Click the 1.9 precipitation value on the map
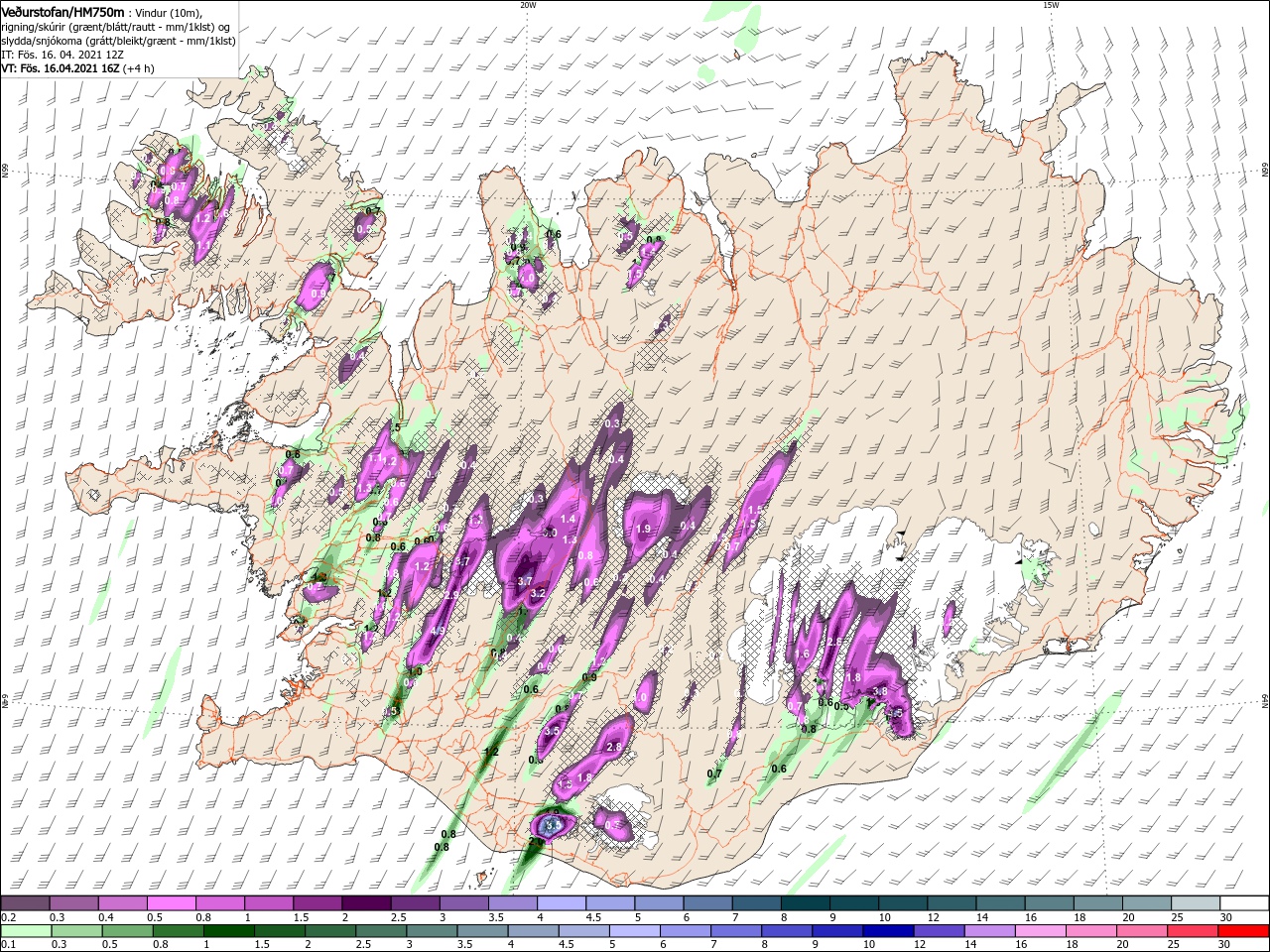The width and height of the screenshot is (1270, 952). coord(642,530)
